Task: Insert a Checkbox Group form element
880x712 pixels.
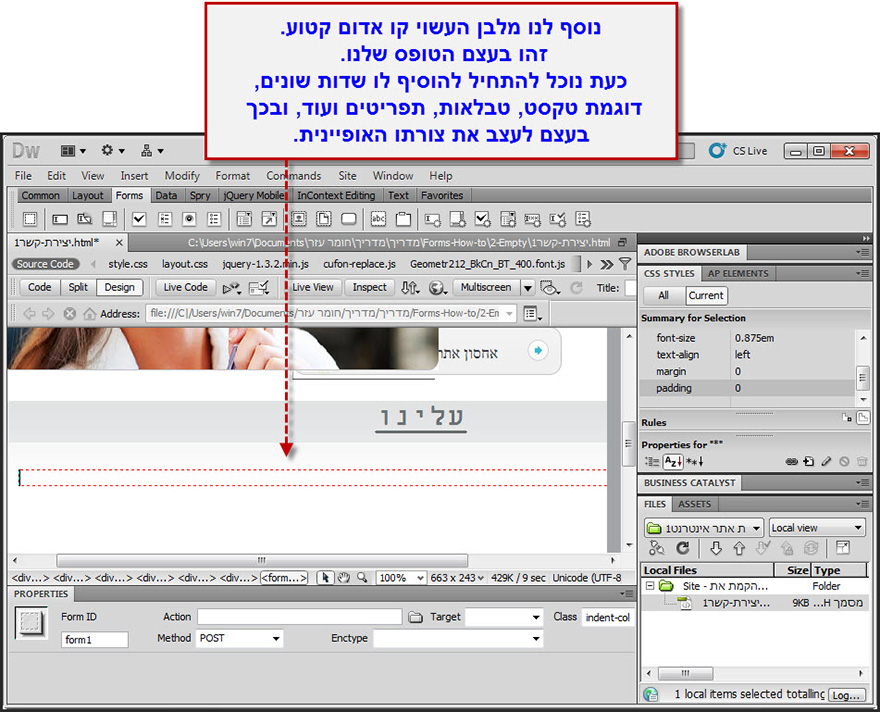Action: coord(164,219)
